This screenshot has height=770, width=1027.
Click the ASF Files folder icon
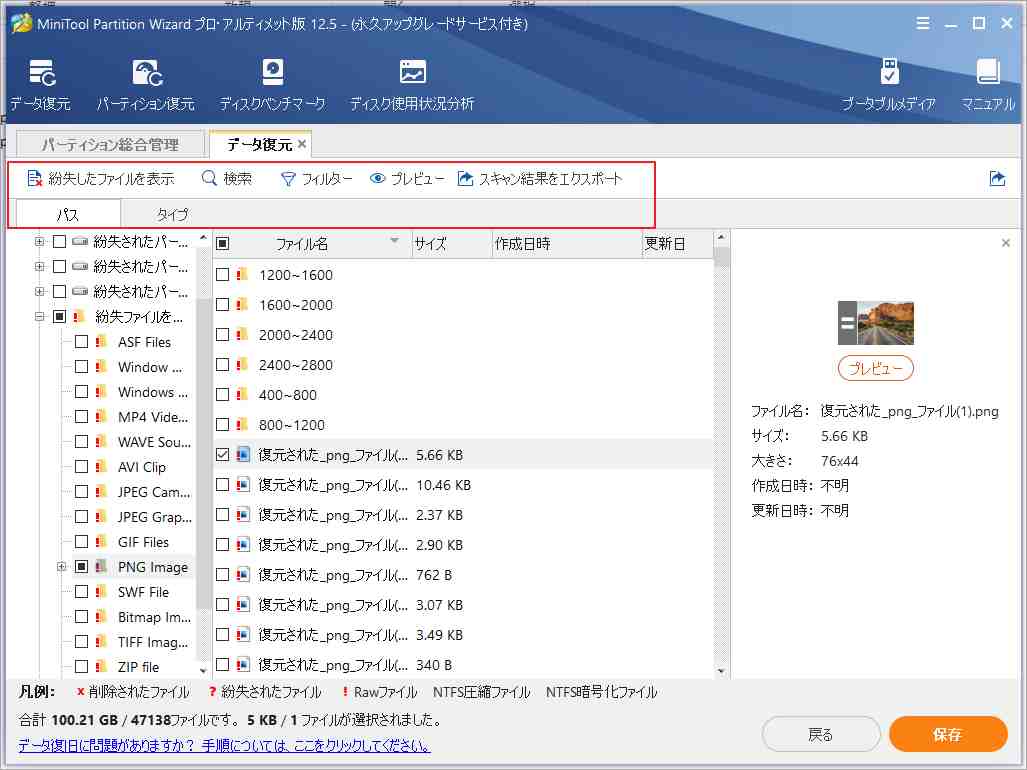102,342
